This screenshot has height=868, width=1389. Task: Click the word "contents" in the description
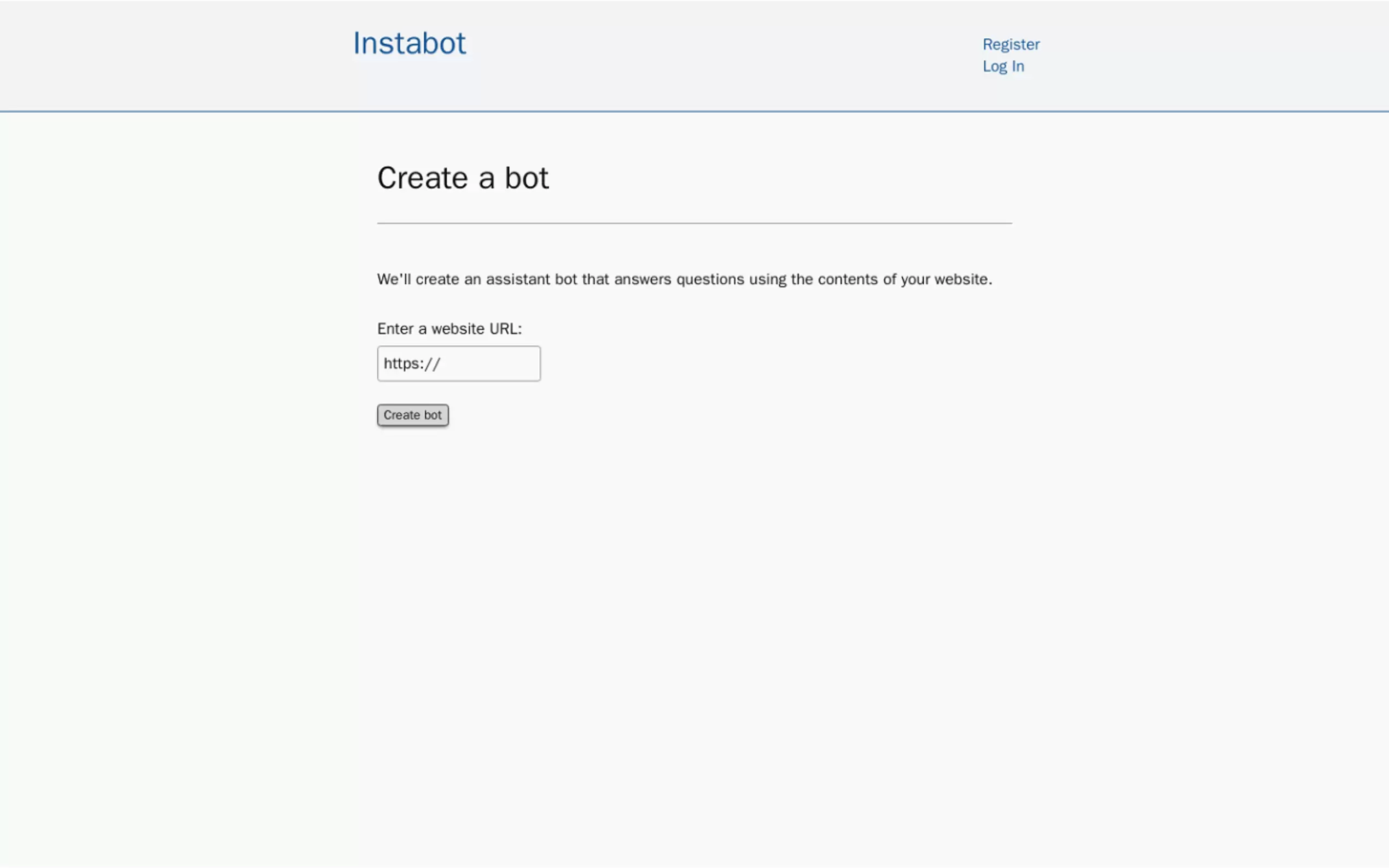(848, 279)
